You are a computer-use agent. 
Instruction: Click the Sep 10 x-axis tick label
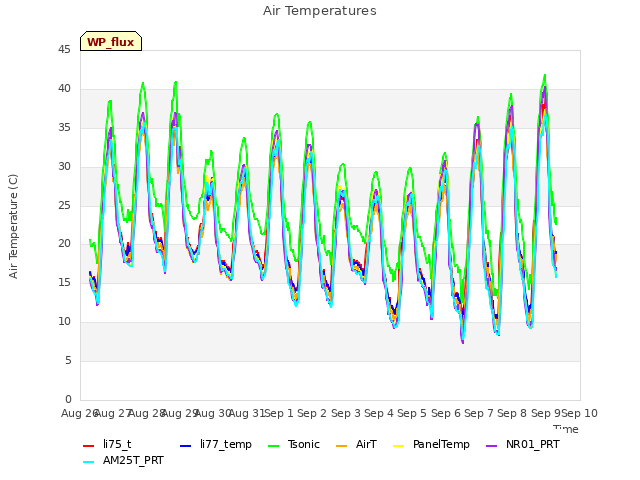(x=579, y=413)
